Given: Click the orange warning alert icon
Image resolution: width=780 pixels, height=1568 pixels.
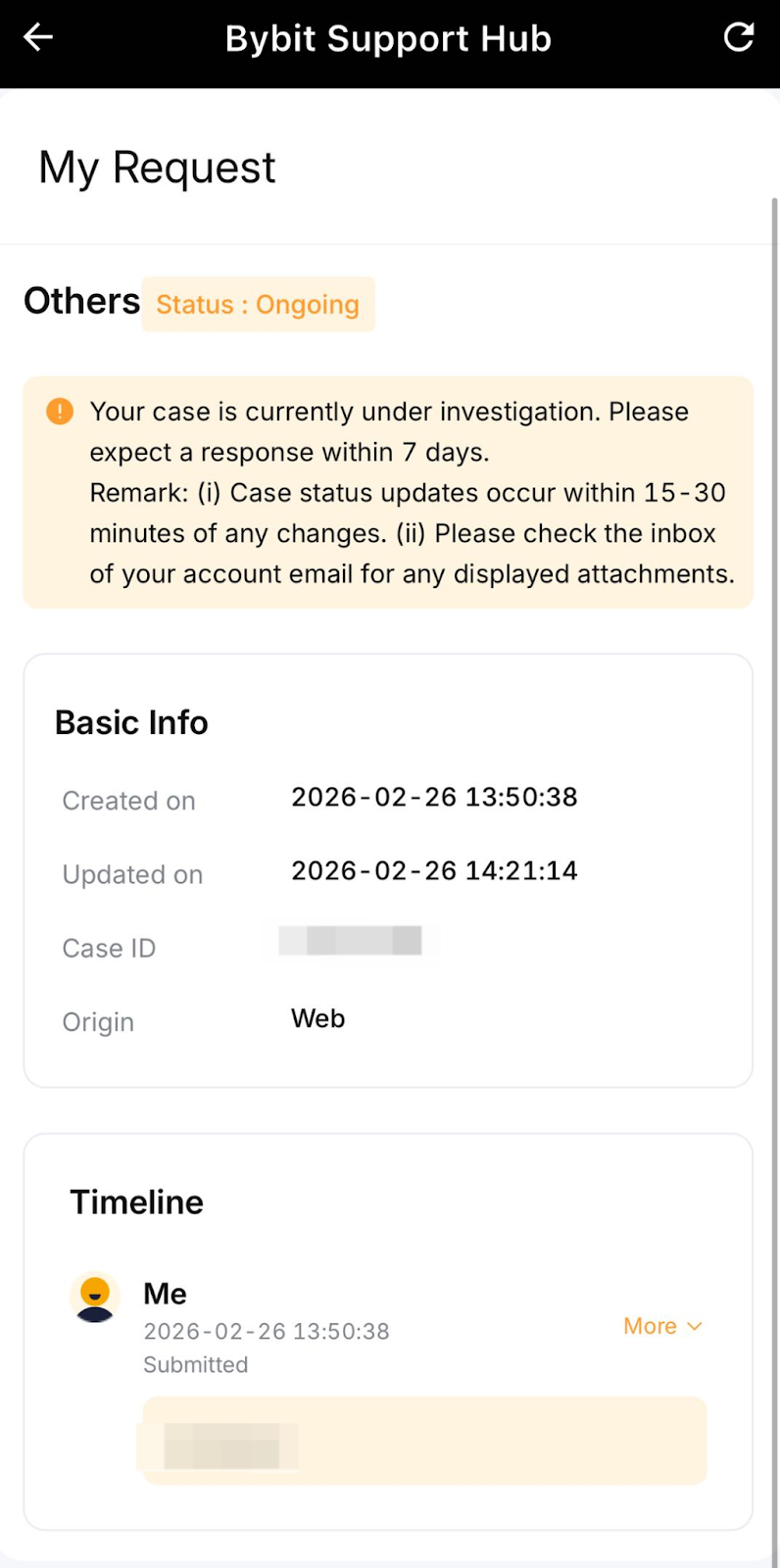Looking at the screenshot, I should (x=60, y=411).
